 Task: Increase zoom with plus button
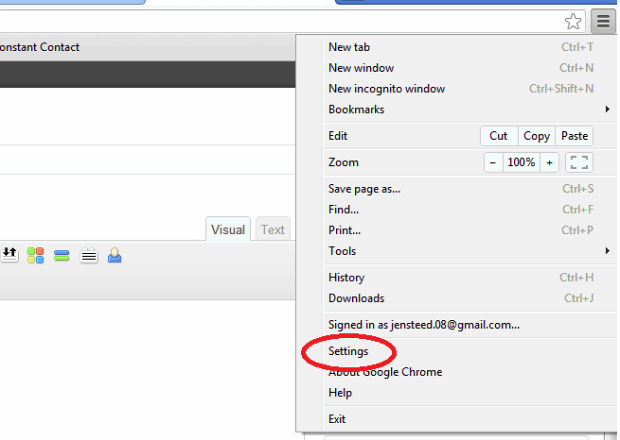pos(549,162)
